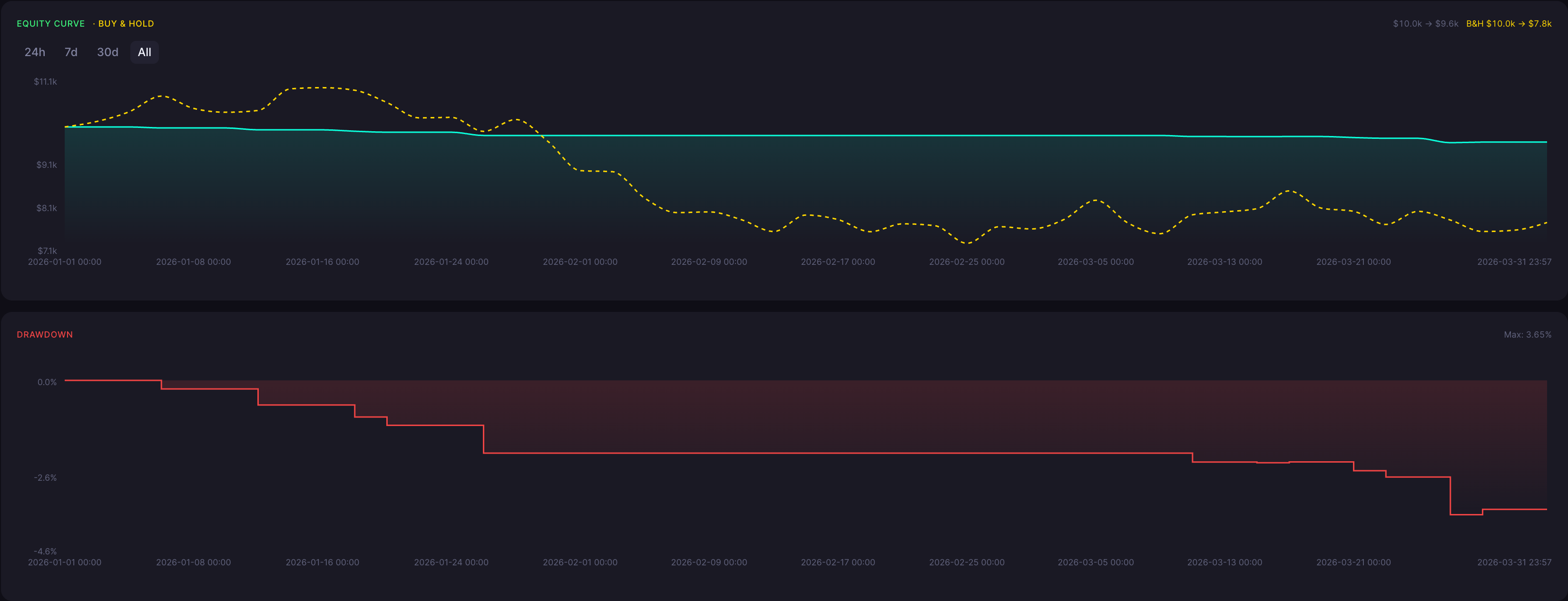The height and width of the screenshot is (601, 1568).
Task: Click equity chart date 2026-01-24 00:00
Action: coord(451,262)
